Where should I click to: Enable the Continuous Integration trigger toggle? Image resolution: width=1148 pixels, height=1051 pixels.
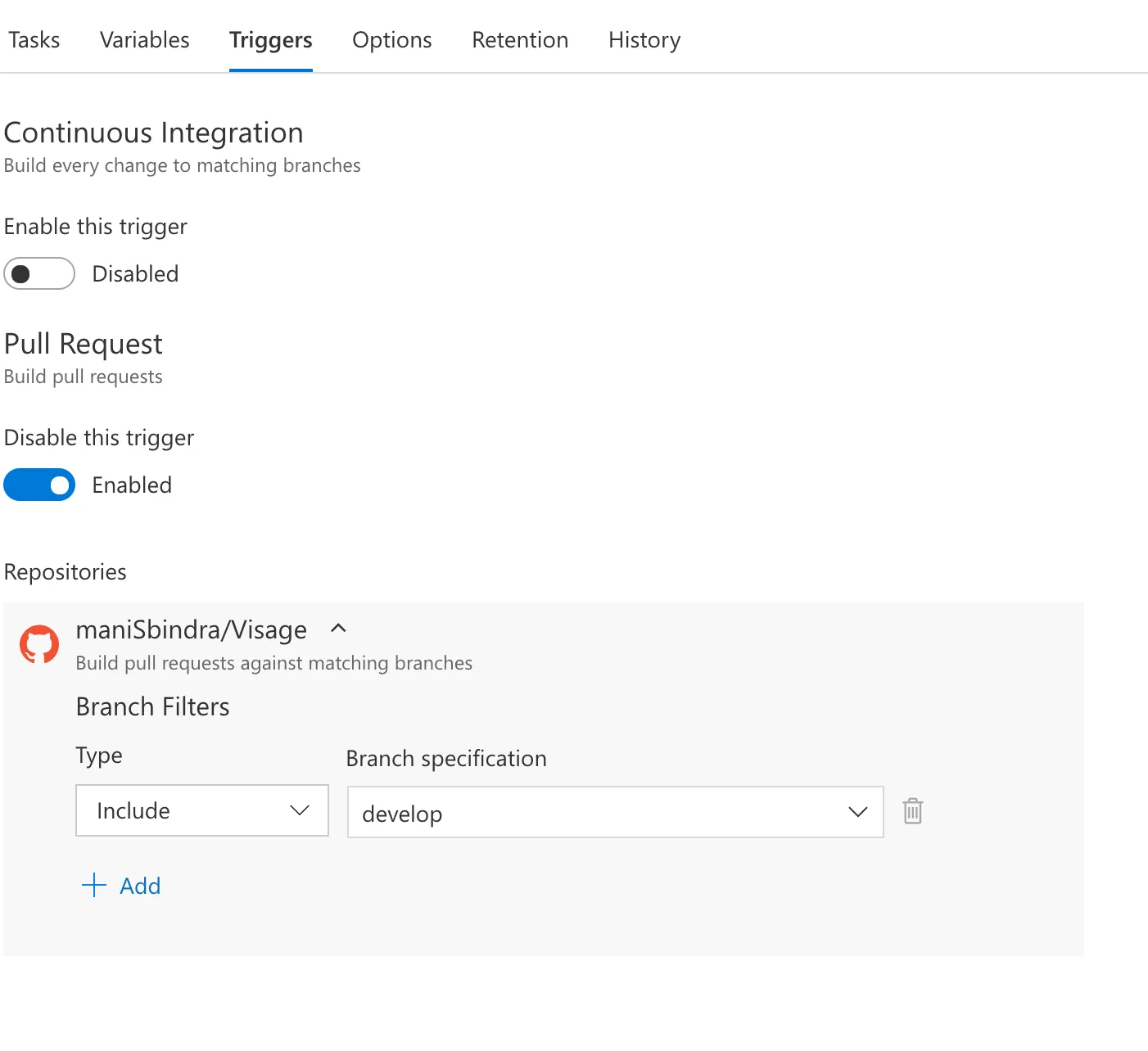(x=39, y=273)
